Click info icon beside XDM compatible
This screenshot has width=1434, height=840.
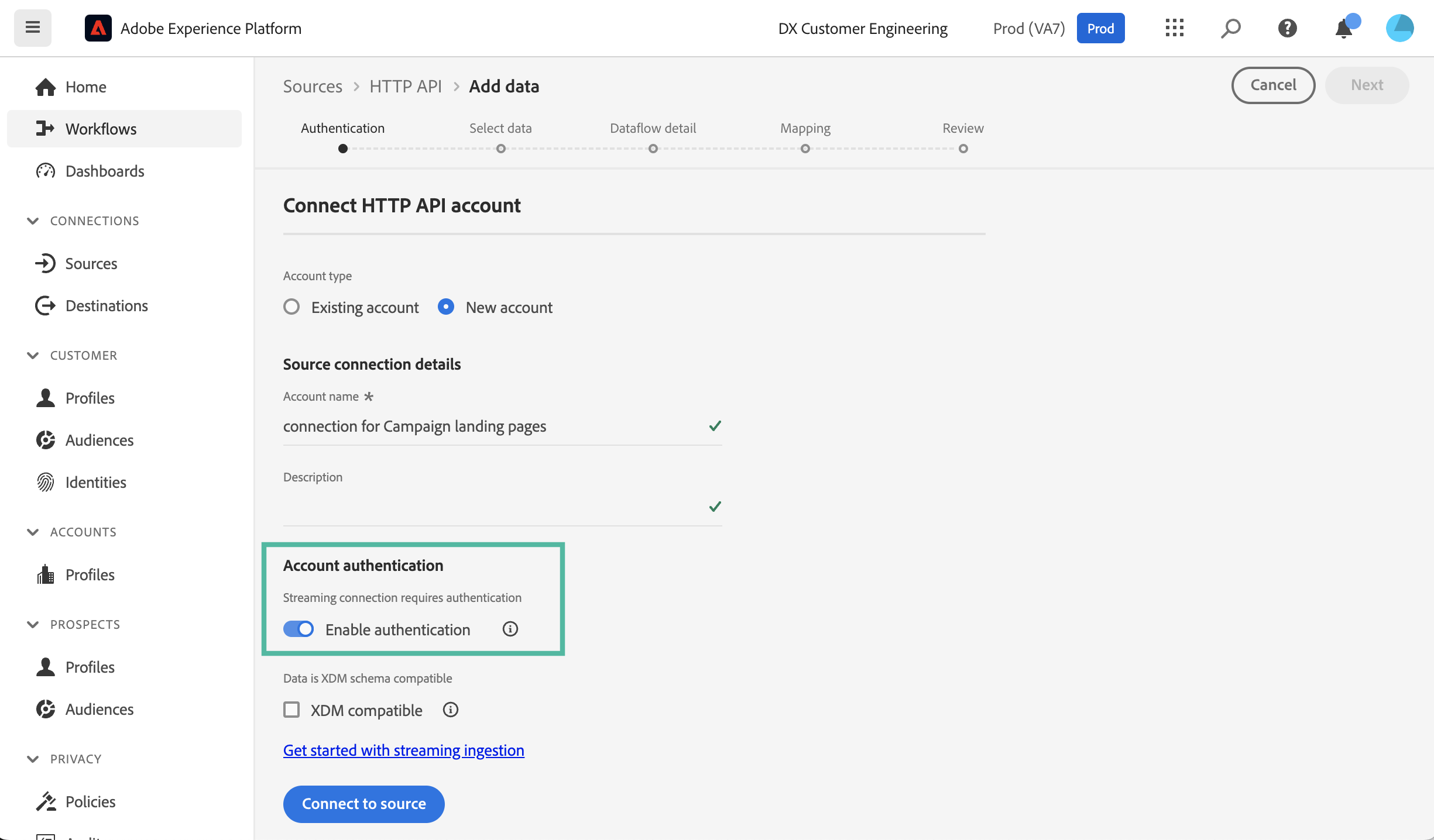pyautogui.click(x=450, y=710)
